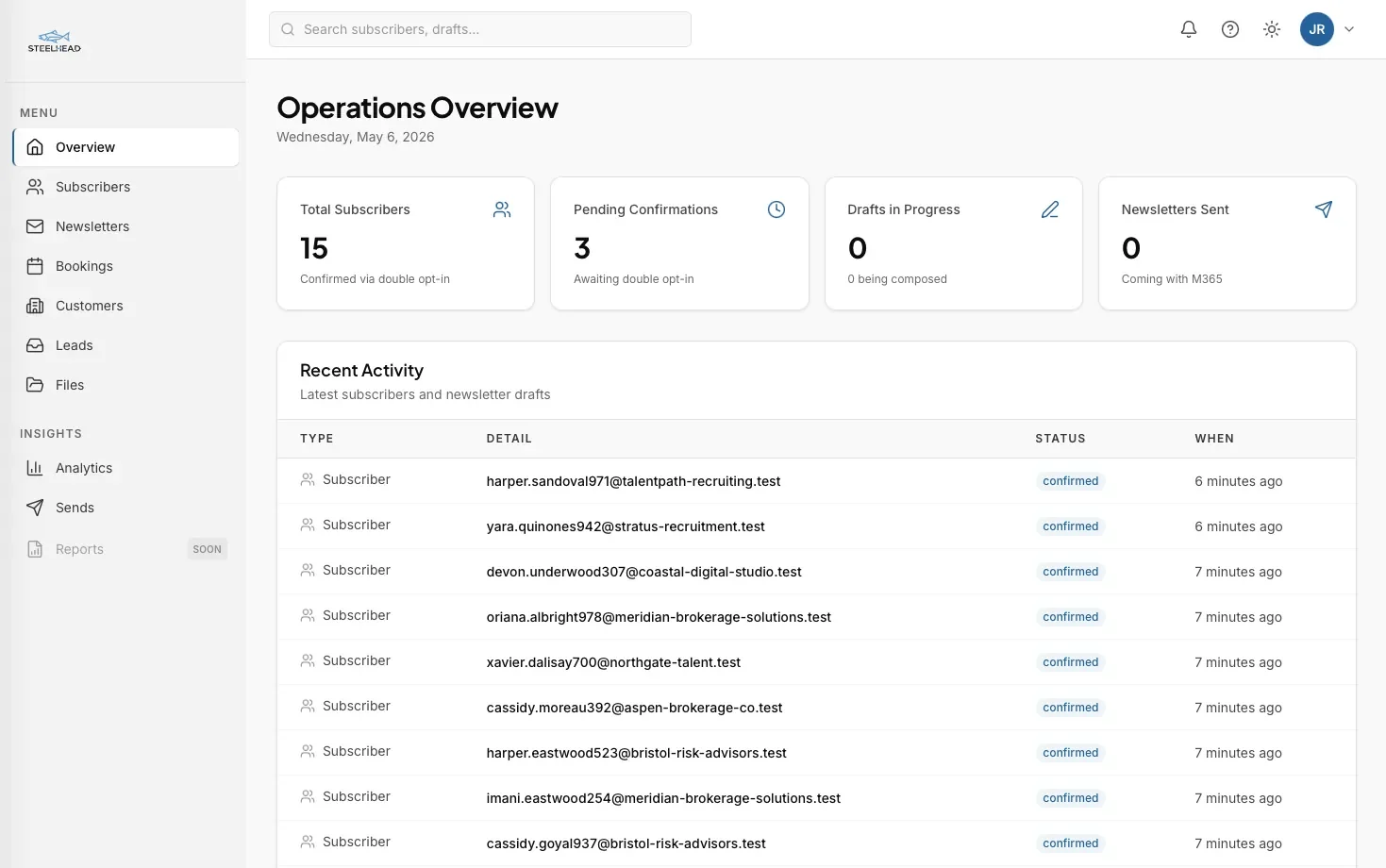Image resolution: width=1386 pixels, height=868 pixels.
Task: Open notifications bell
Action: 1189,29
